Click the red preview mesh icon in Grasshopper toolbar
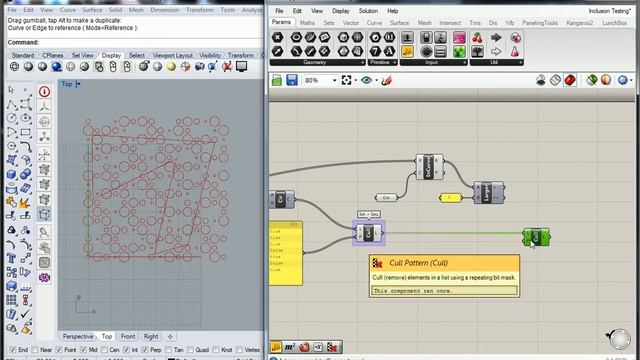This screenshot has width=640, height=360. pos(570,80)
